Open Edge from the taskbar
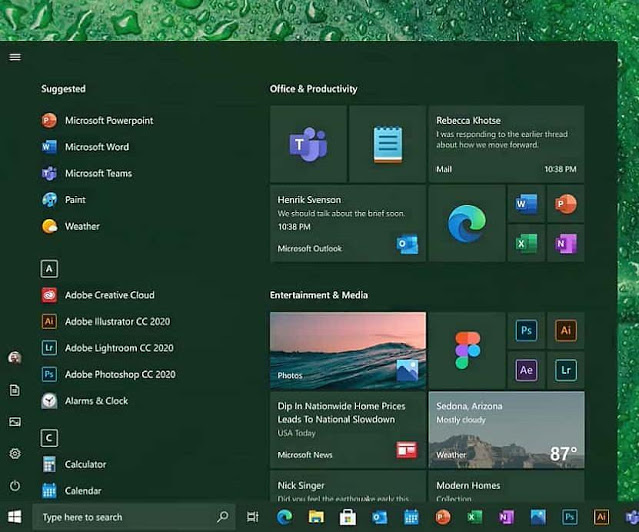The image size is (639, 532). coord(284,517)
